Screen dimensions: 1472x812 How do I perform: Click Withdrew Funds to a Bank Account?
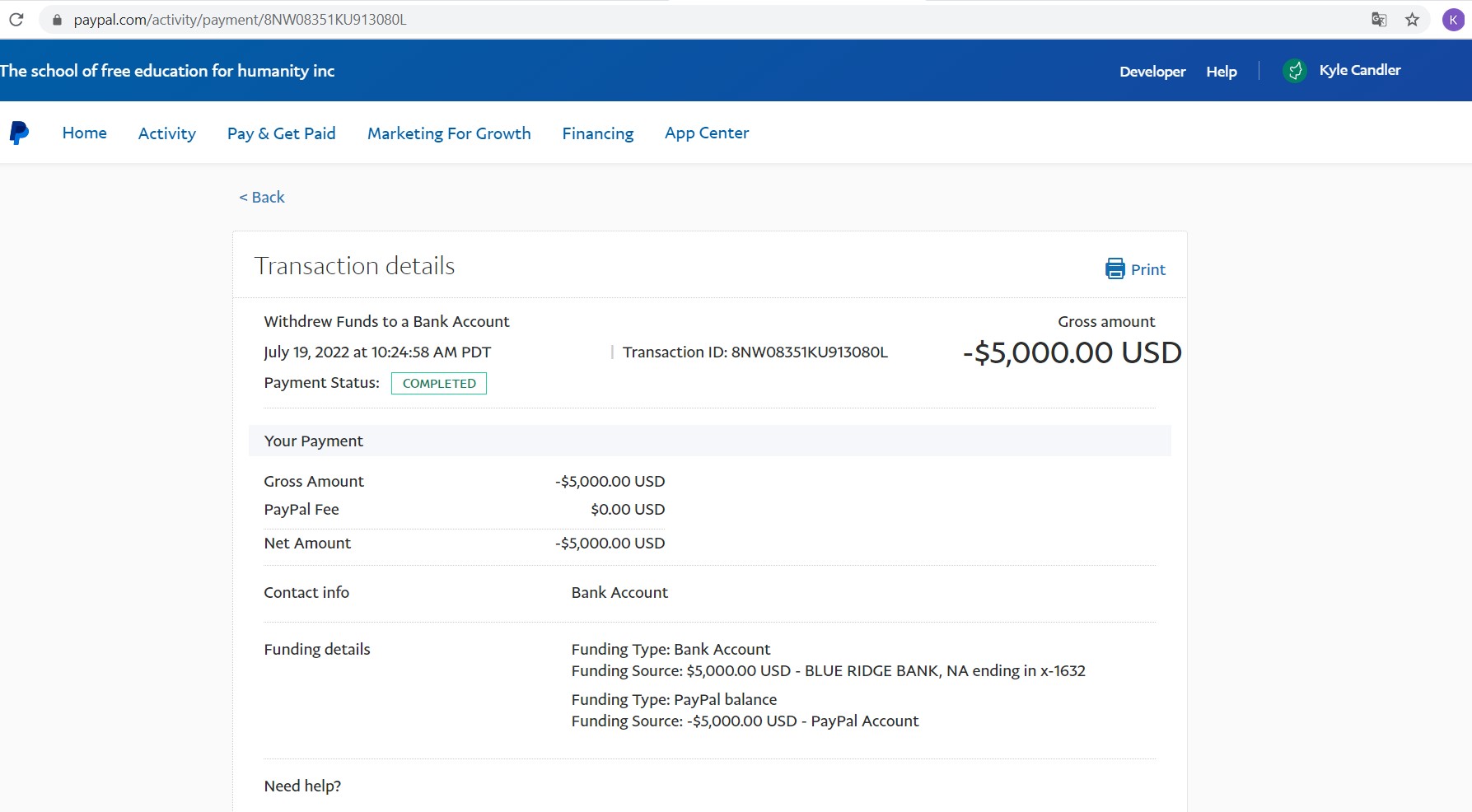pyautogui.click(x=386, y=321)
